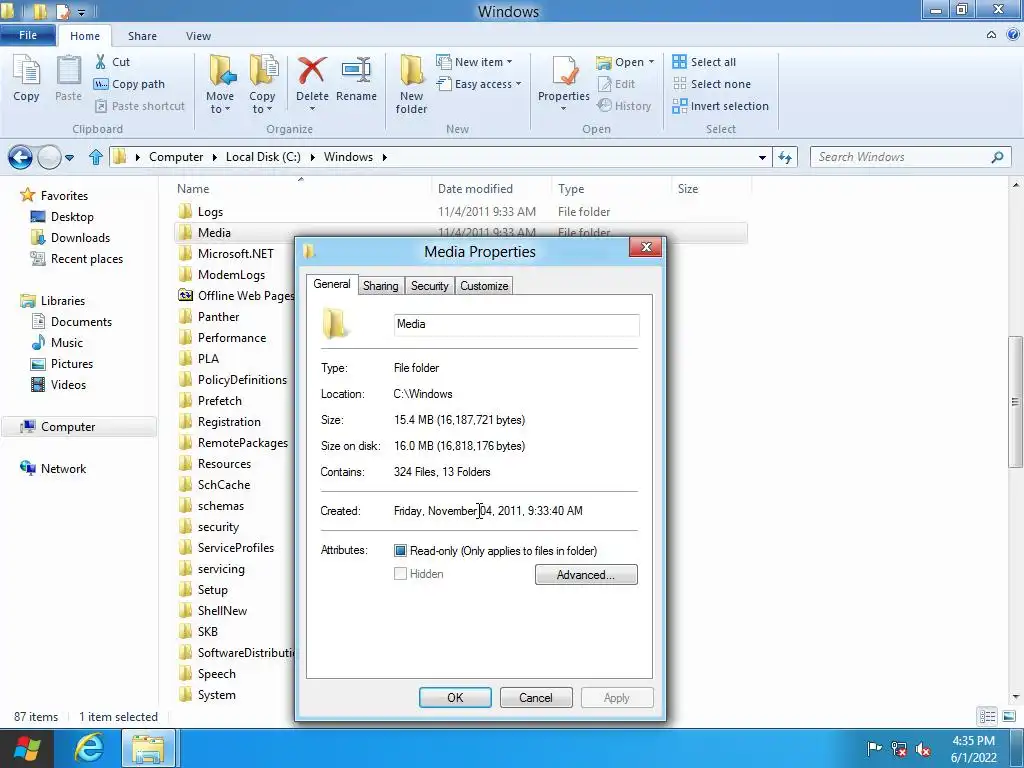The height and width of the screenshot is (768, 1024).
Task: Open the Sharing tab in Media Properties
Action: (x=380, y=285)
